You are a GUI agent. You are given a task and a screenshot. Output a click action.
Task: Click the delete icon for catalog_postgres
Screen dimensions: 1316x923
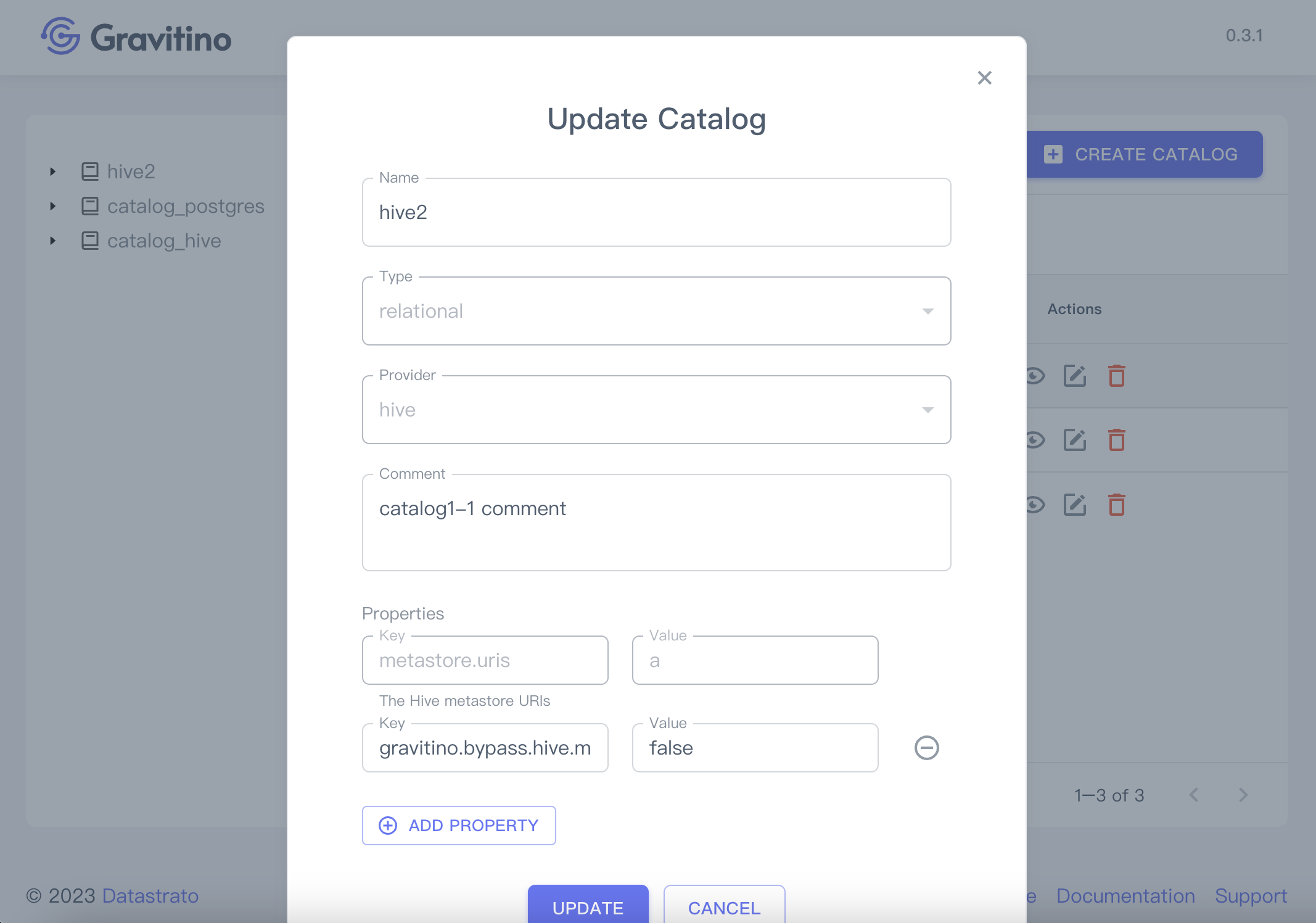point(1117,440)
